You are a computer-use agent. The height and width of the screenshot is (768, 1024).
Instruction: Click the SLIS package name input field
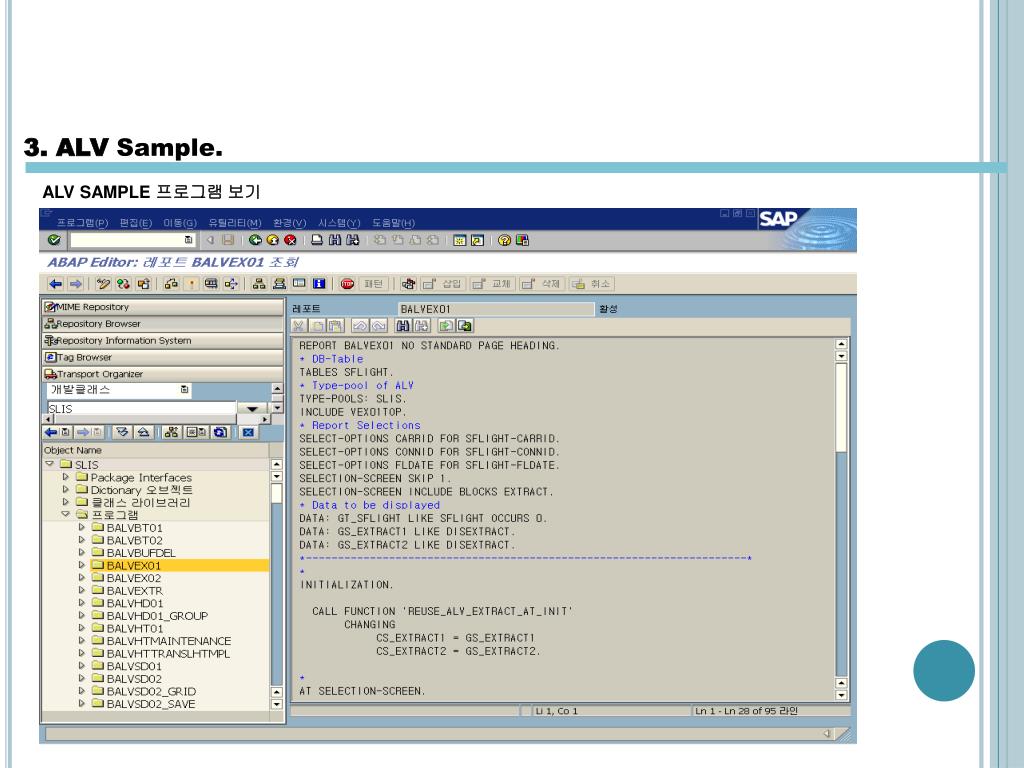coord(141,409)
